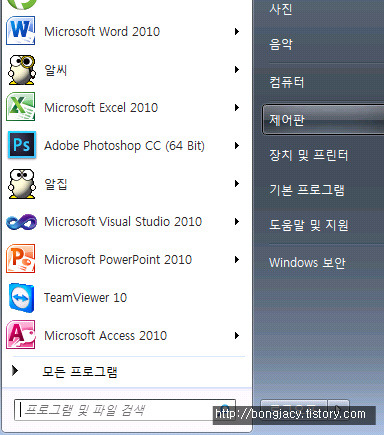Launch the Adobe Photoshop CC icon

(22, 145)
